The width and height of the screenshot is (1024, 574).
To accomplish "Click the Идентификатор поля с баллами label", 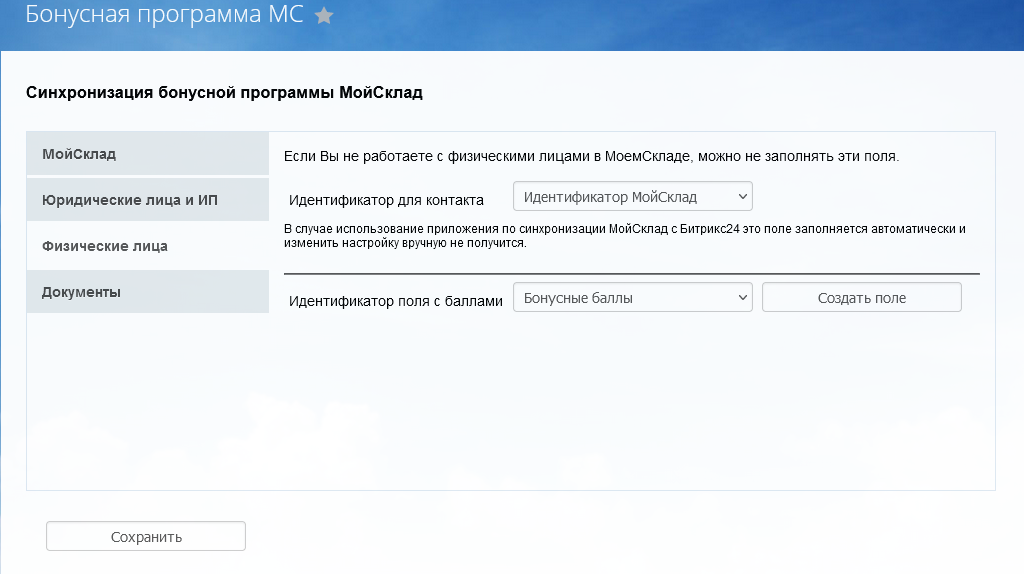I will pos(395,300).
